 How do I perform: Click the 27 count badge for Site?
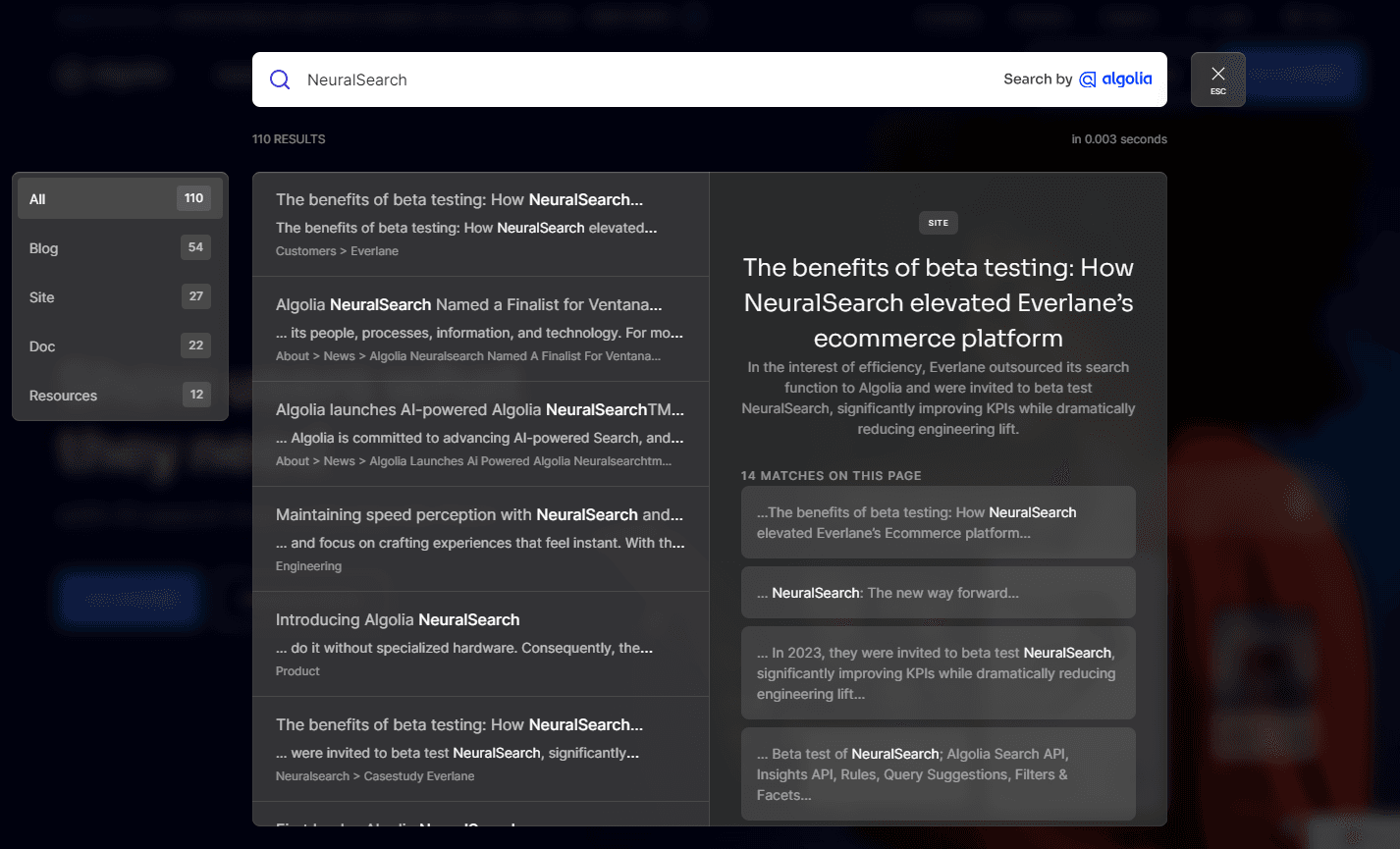195,296
